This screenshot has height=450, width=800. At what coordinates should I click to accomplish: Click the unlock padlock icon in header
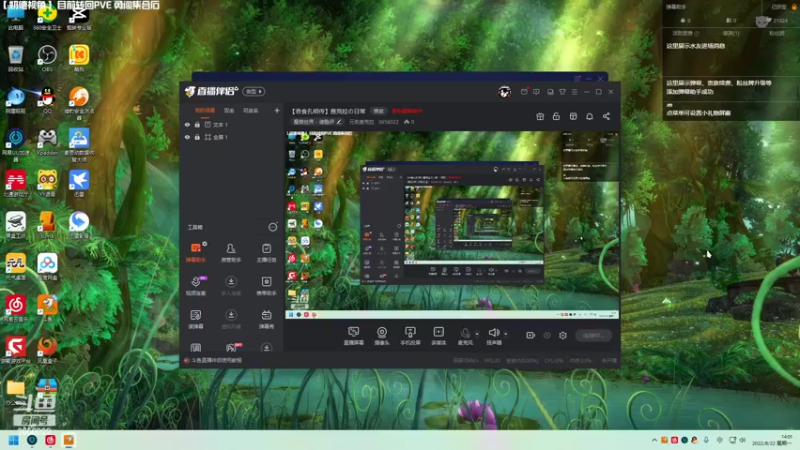[x=556, y=116]
